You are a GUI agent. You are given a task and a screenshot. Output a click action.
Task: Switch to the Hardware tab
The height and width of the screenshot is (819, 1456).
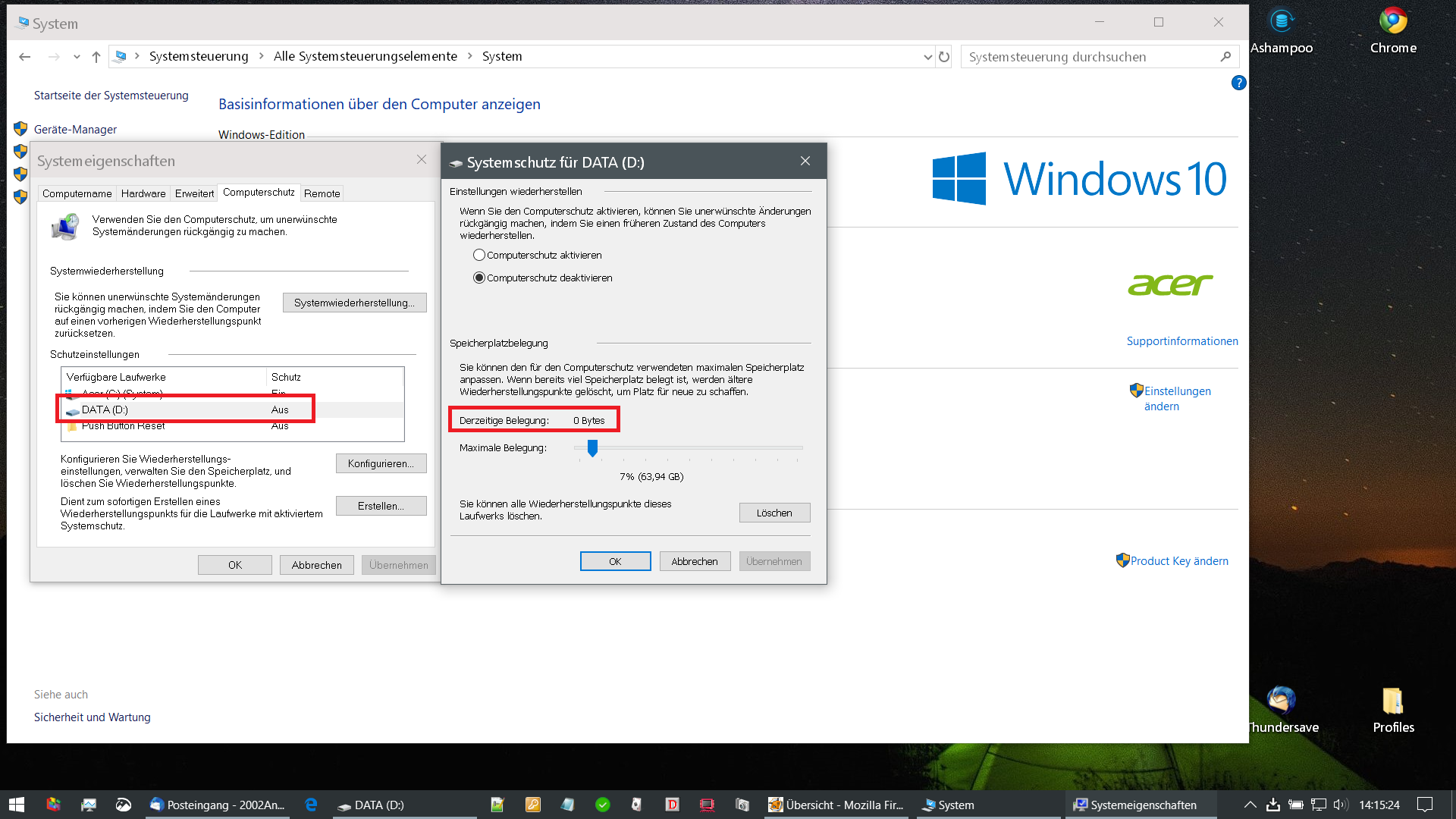[143, 193]
